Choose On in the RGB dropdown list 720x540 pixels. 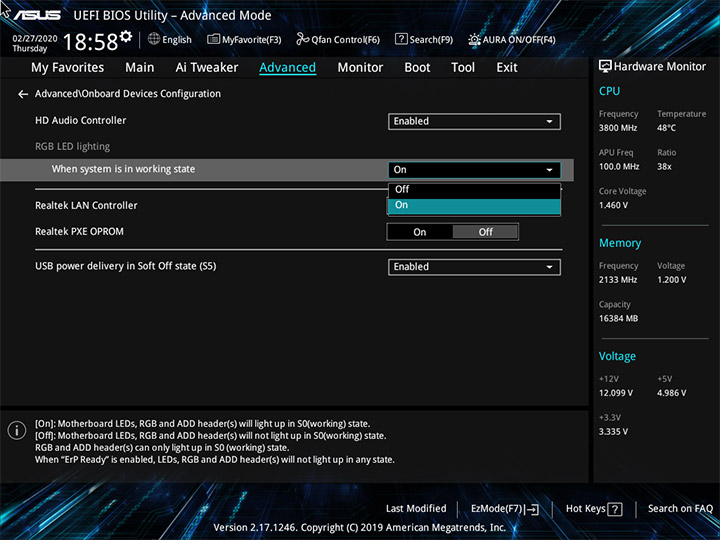[474, 205]
